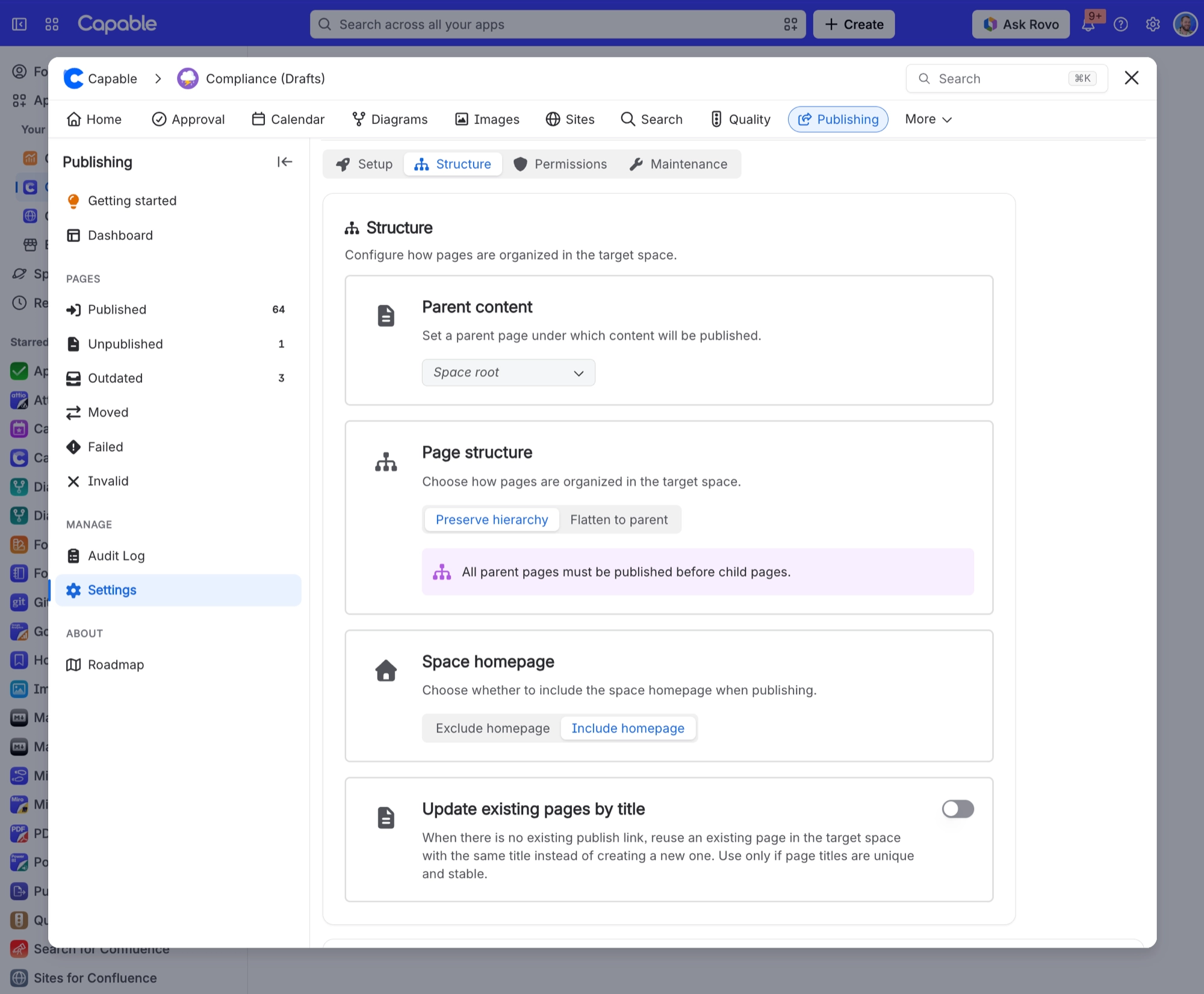Open the top bar settings gear

1153,25
